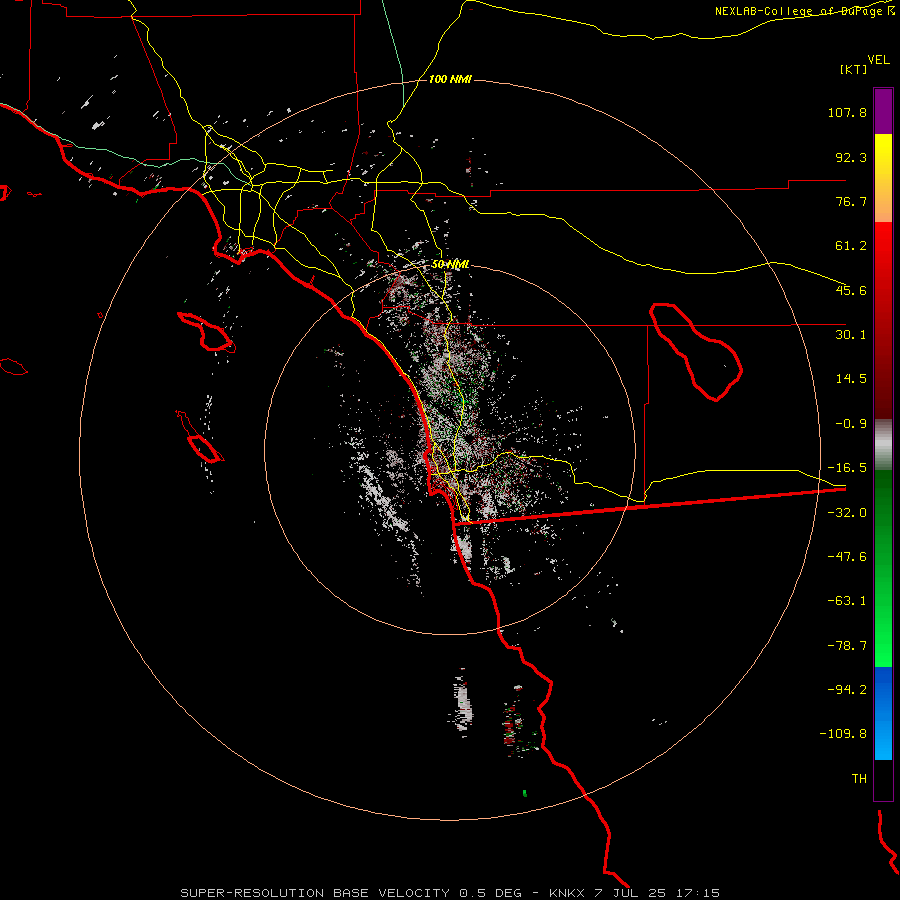The height and width of the screenshot is (900, 900).
Task: Click the "100 NMI" range ring label
Action: (450, 79)
